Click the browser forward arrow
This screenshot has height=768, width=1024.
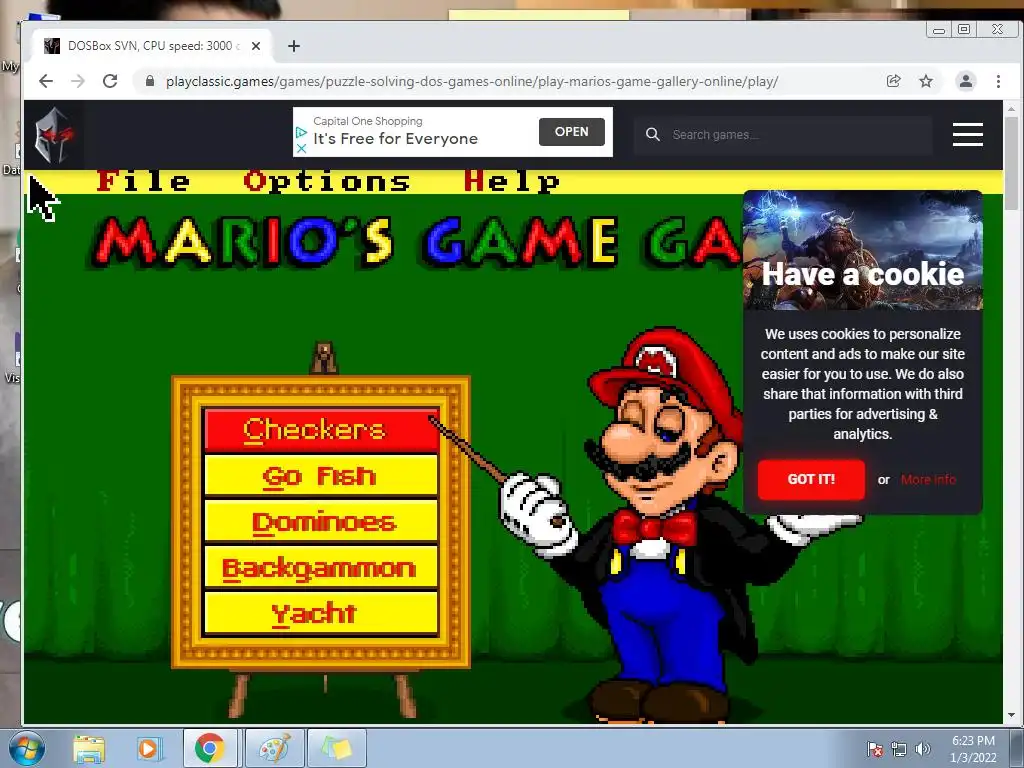point(78,81)
